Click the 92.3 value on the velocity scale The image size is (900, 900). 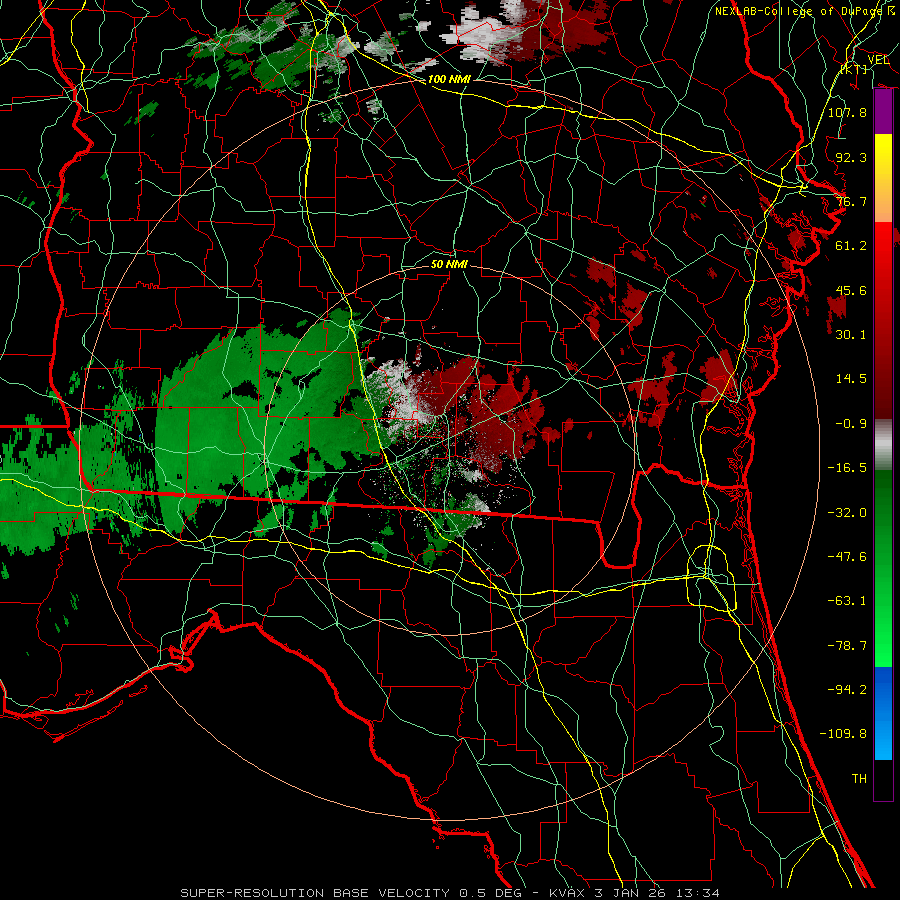coord(851,157)
